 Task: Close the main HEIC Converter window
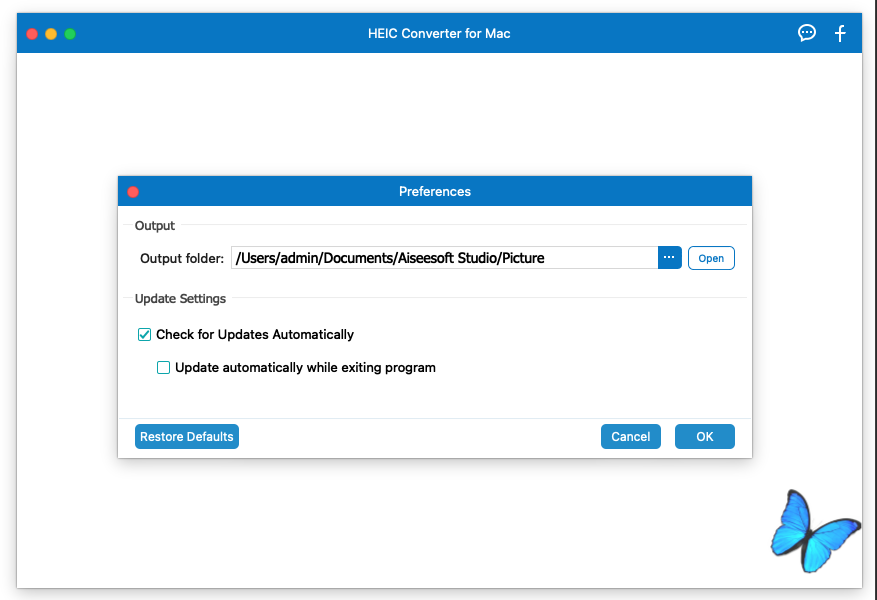(32, 34)
